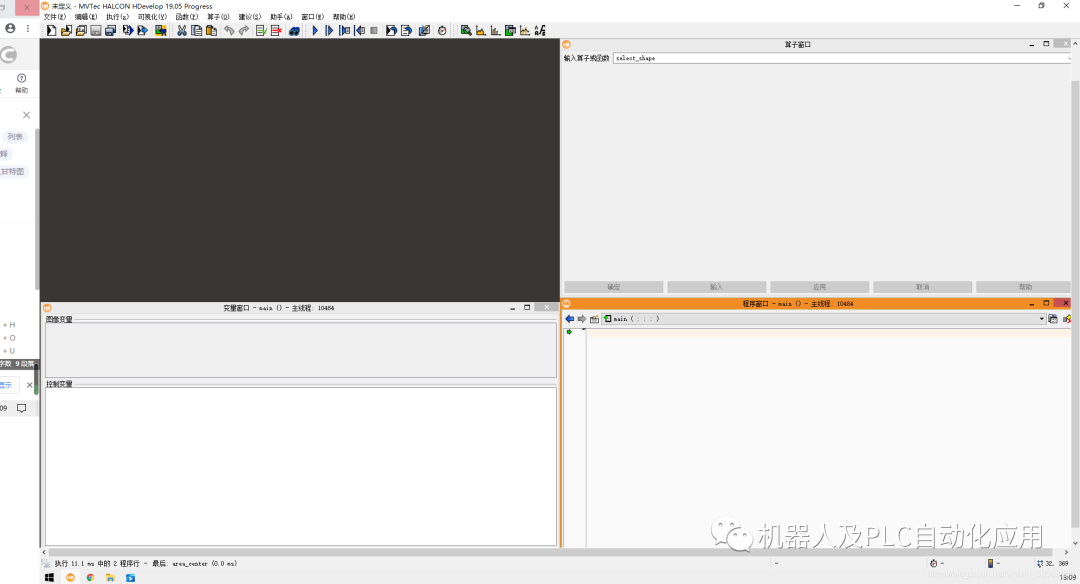
Task: Open search with the binoculars Find icon
Action: 294,30
